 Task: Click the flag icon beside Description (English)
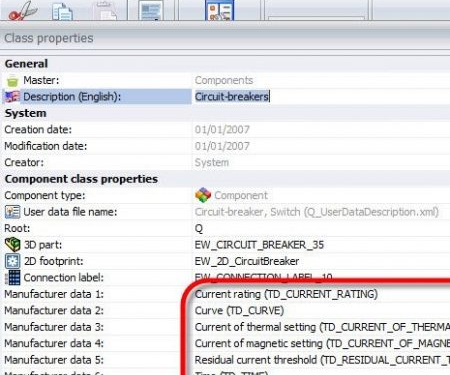12,97
